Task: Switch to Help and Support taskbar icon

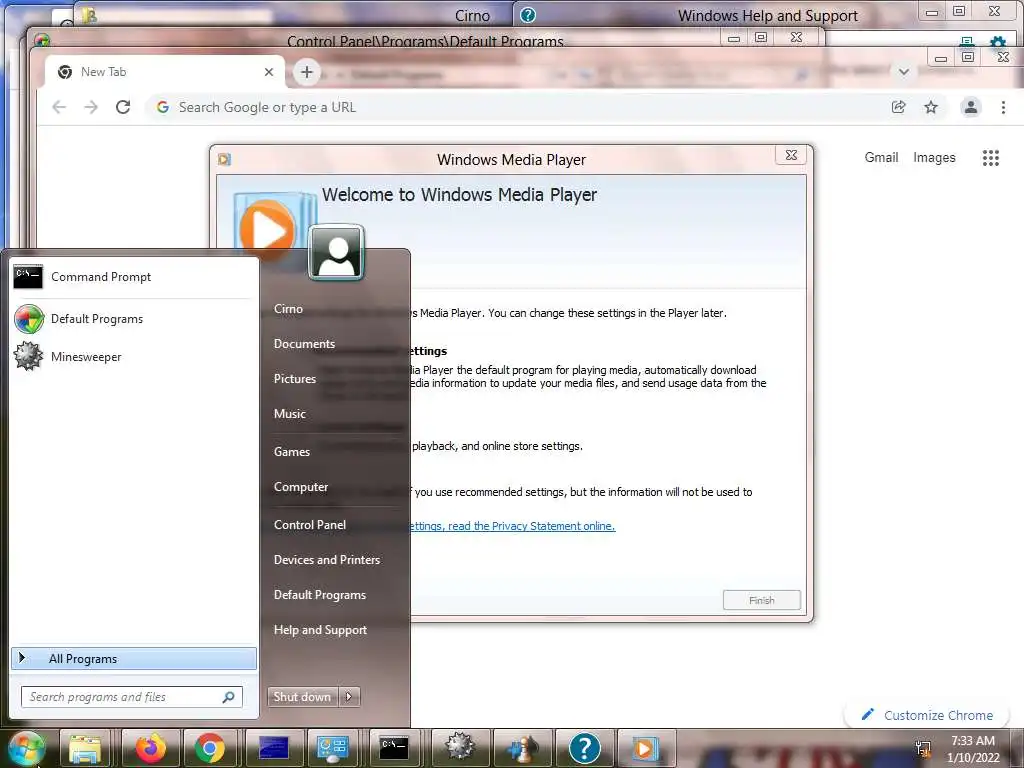Action: coord(584,748)
